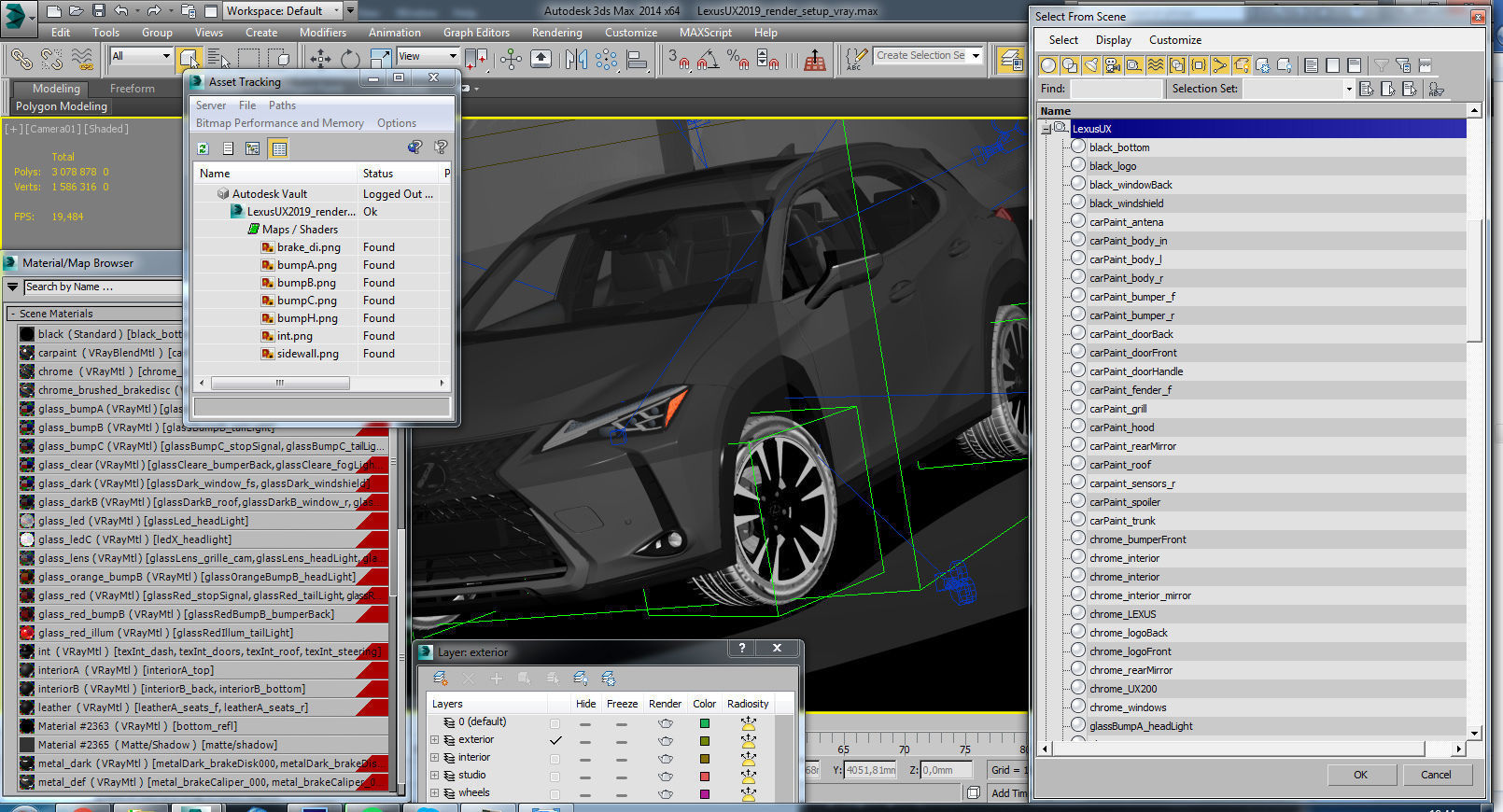Open the Graph Editors menu
This screenshot has width=1503, height=812.
pos(476,32)
